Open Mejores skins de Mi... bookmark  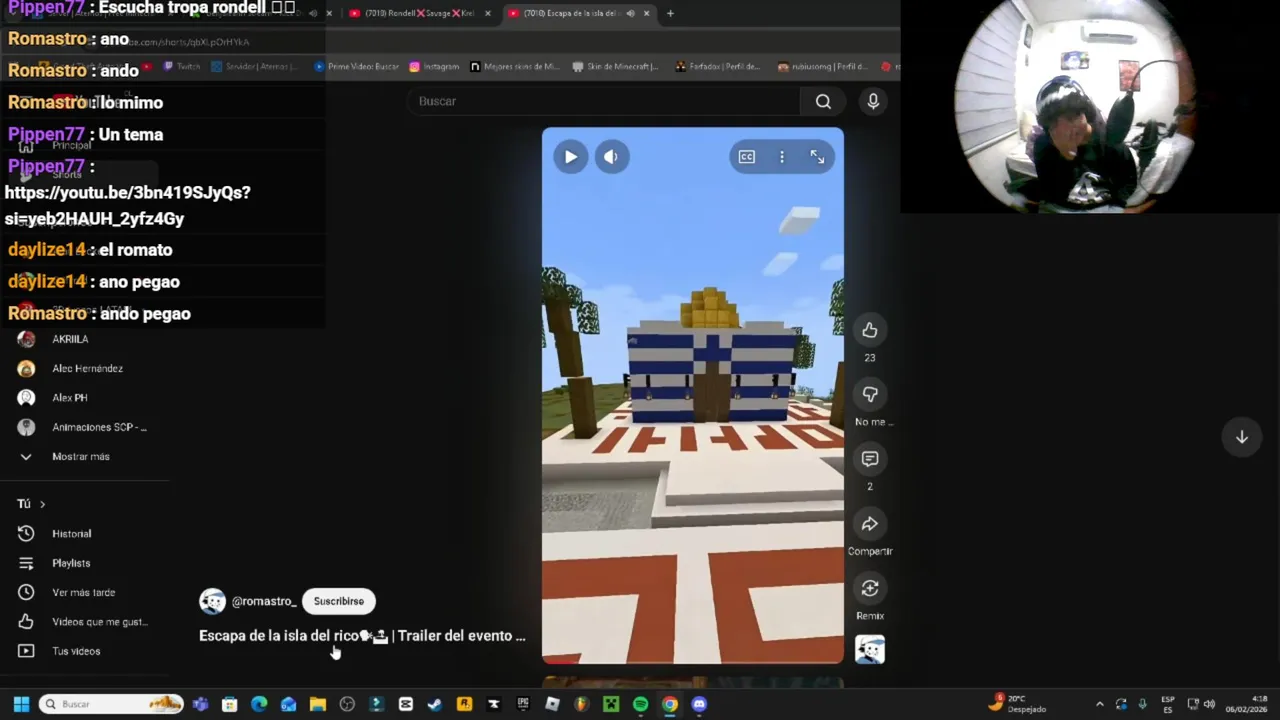pyautogui.click(x=515, y=67)
